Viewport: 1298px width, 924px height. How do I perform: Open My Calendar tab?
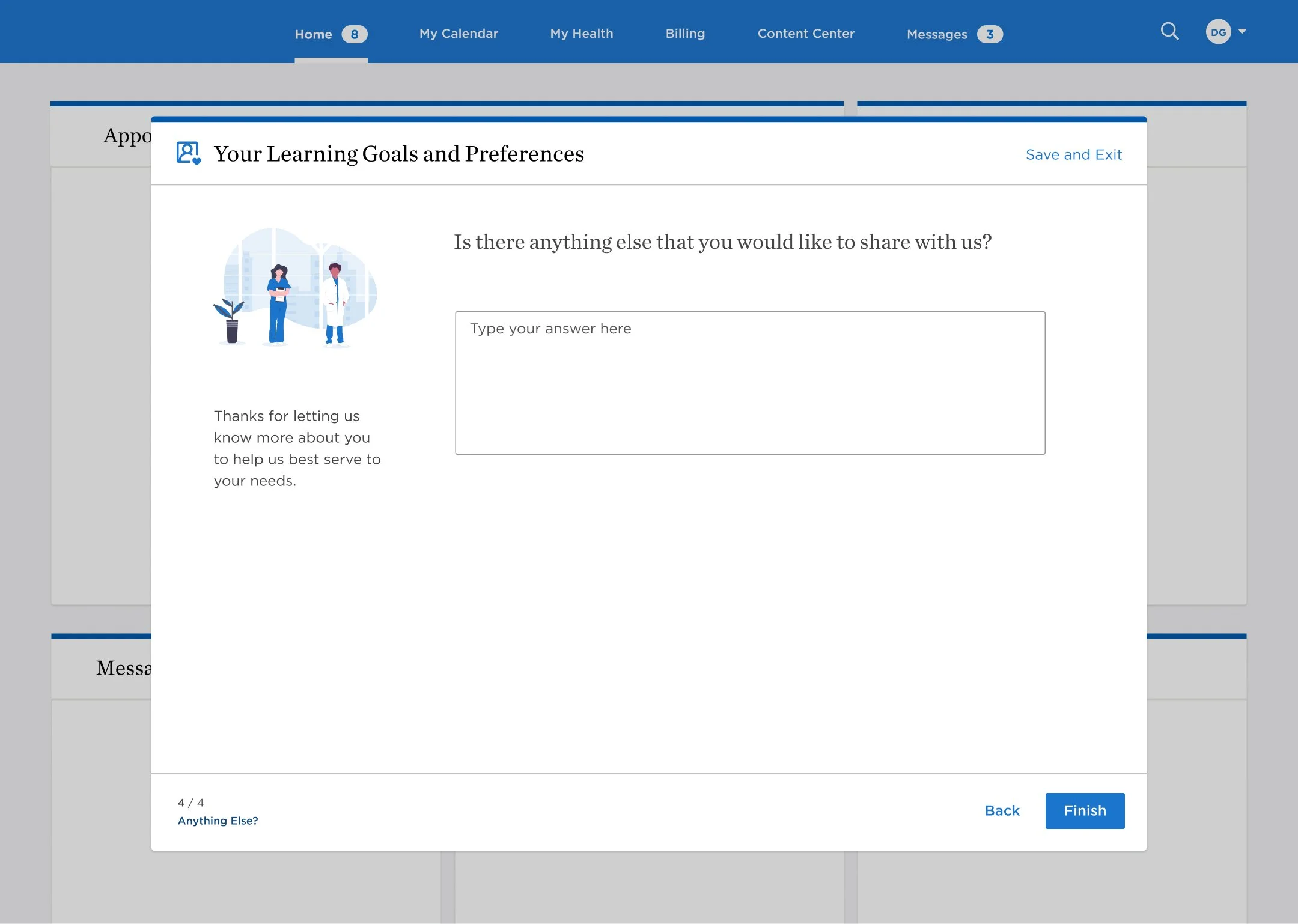[459, 34]
